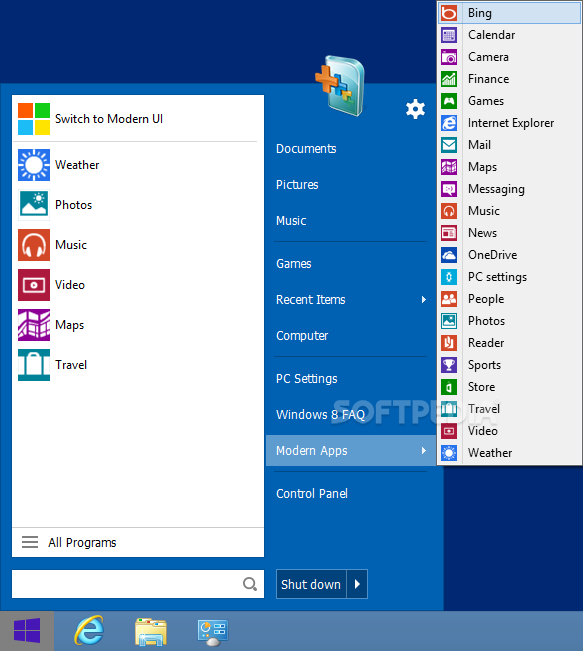Click the Weather sun icon in pinned list

pyautogui.click(x=34, y=165)
